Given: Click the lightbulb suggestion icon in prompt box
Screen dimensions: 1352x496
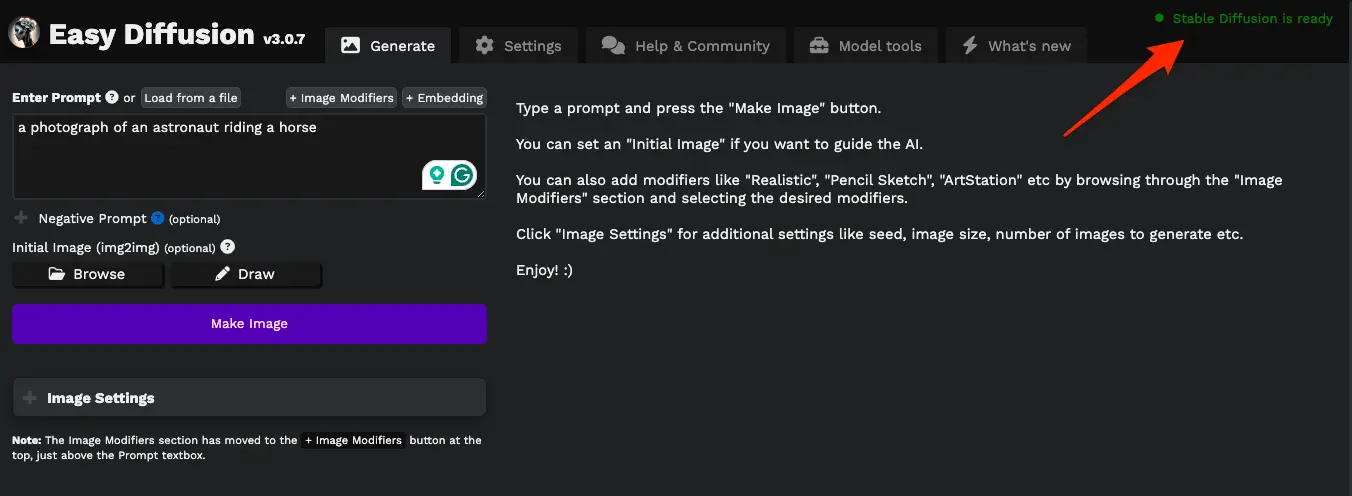Looking at the screenshot, I should click(436, 176).
